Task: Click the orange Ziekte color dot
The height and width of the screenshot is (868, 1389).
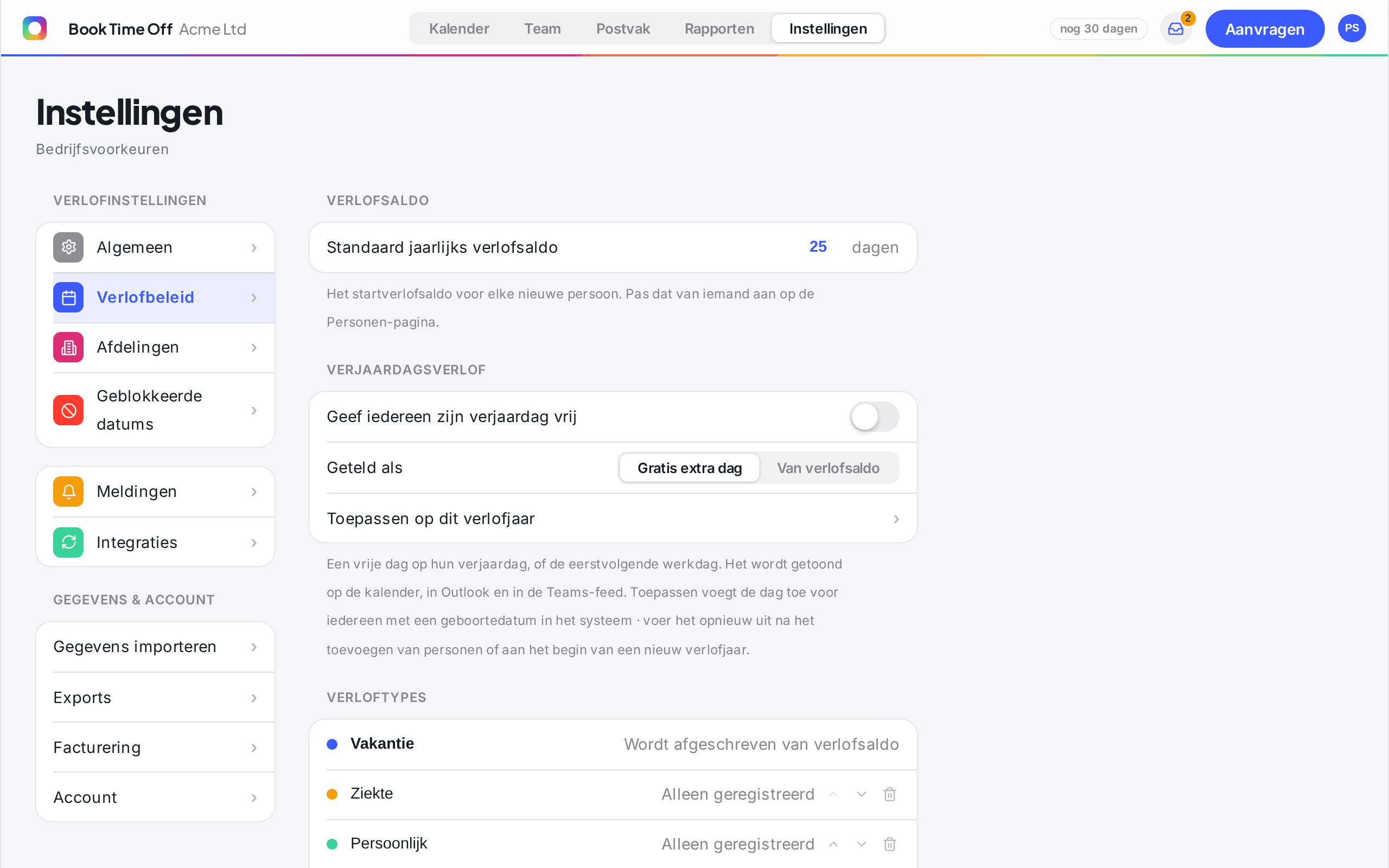Action: coord(332,794)
